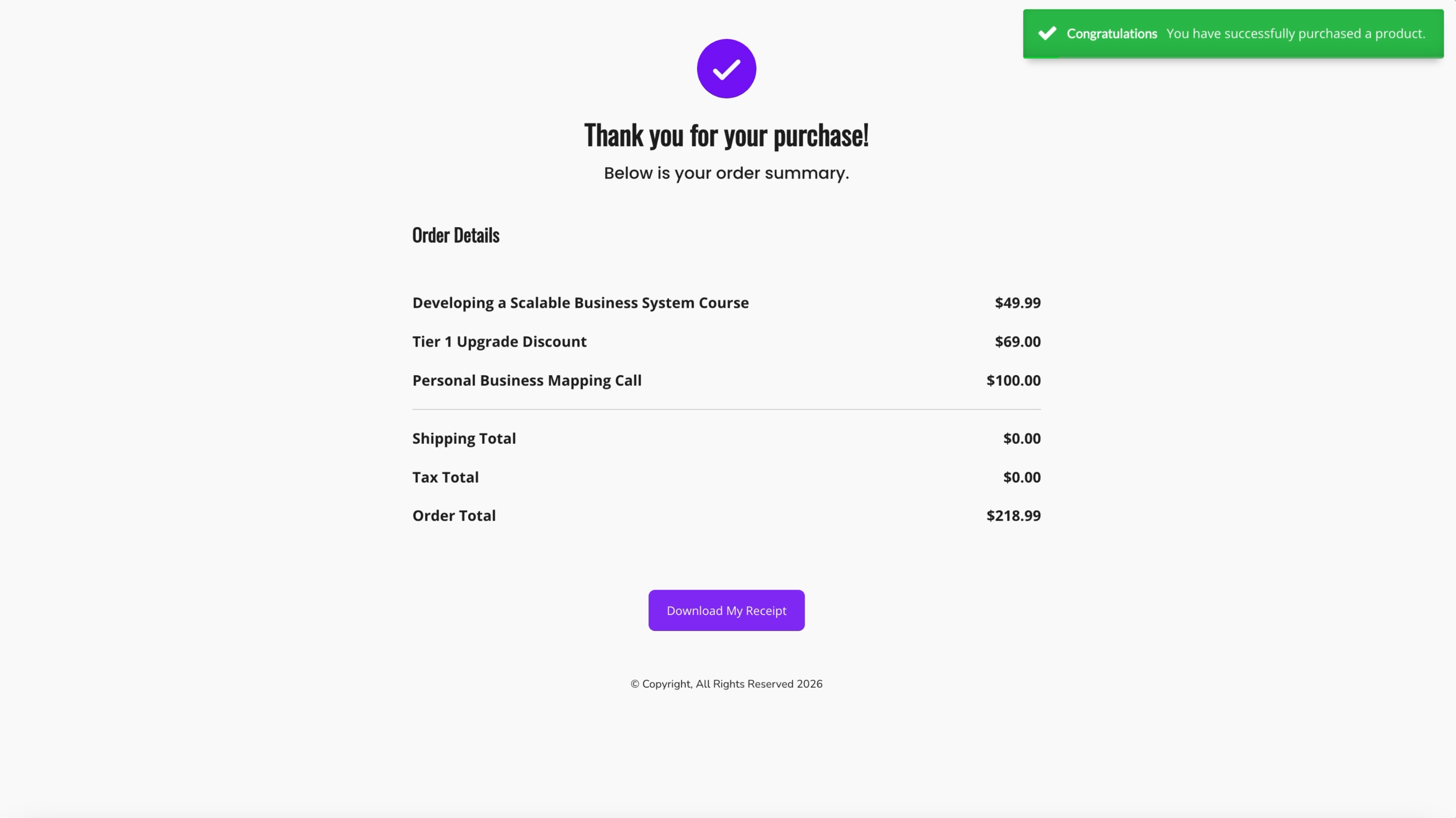
Task: Click the notification's purchased a product message
Action: click(x=1296, y=33)
